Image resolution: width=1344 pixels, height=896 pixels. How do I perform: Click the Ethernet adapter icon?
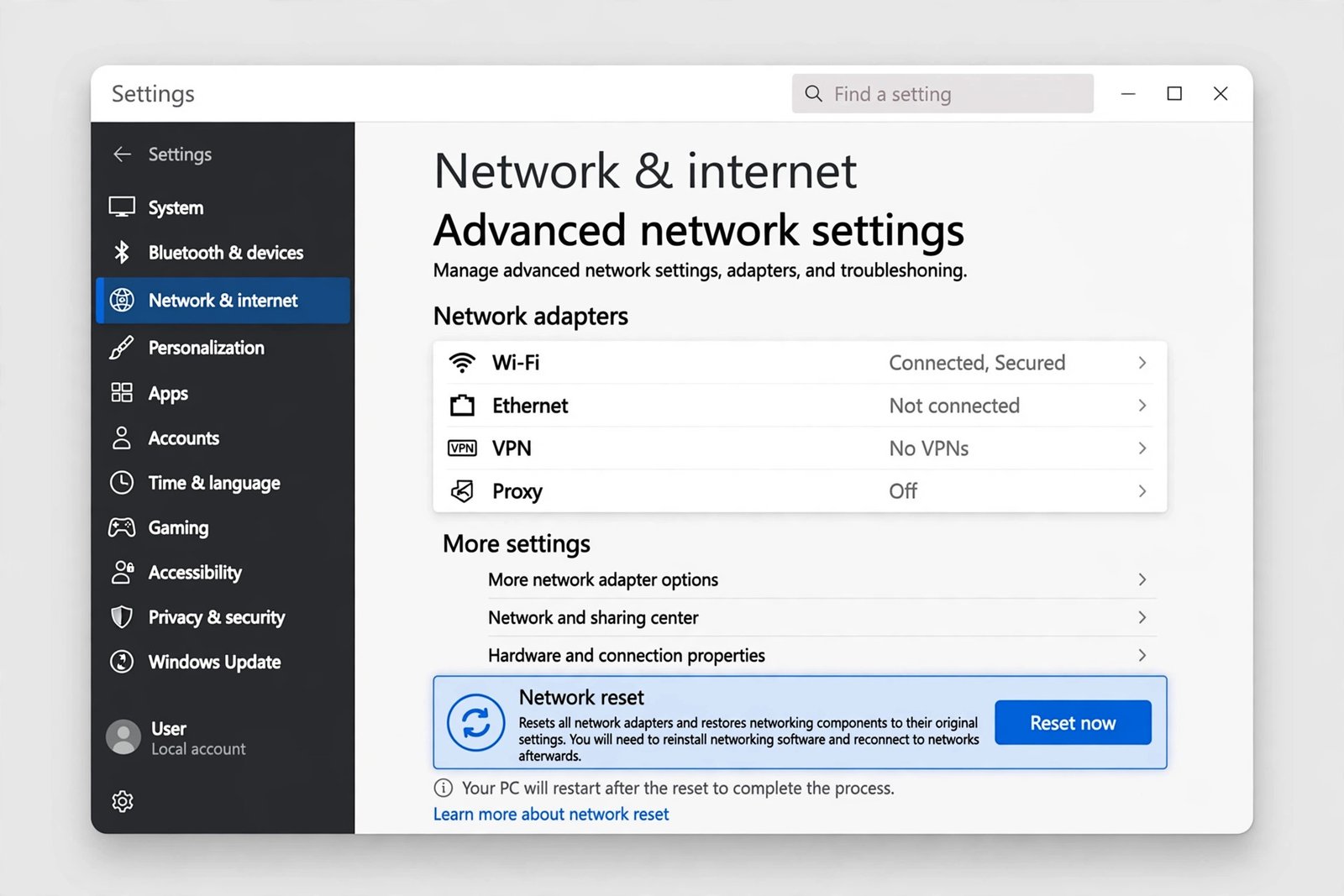pyautogui.click(x=462, y=406)
